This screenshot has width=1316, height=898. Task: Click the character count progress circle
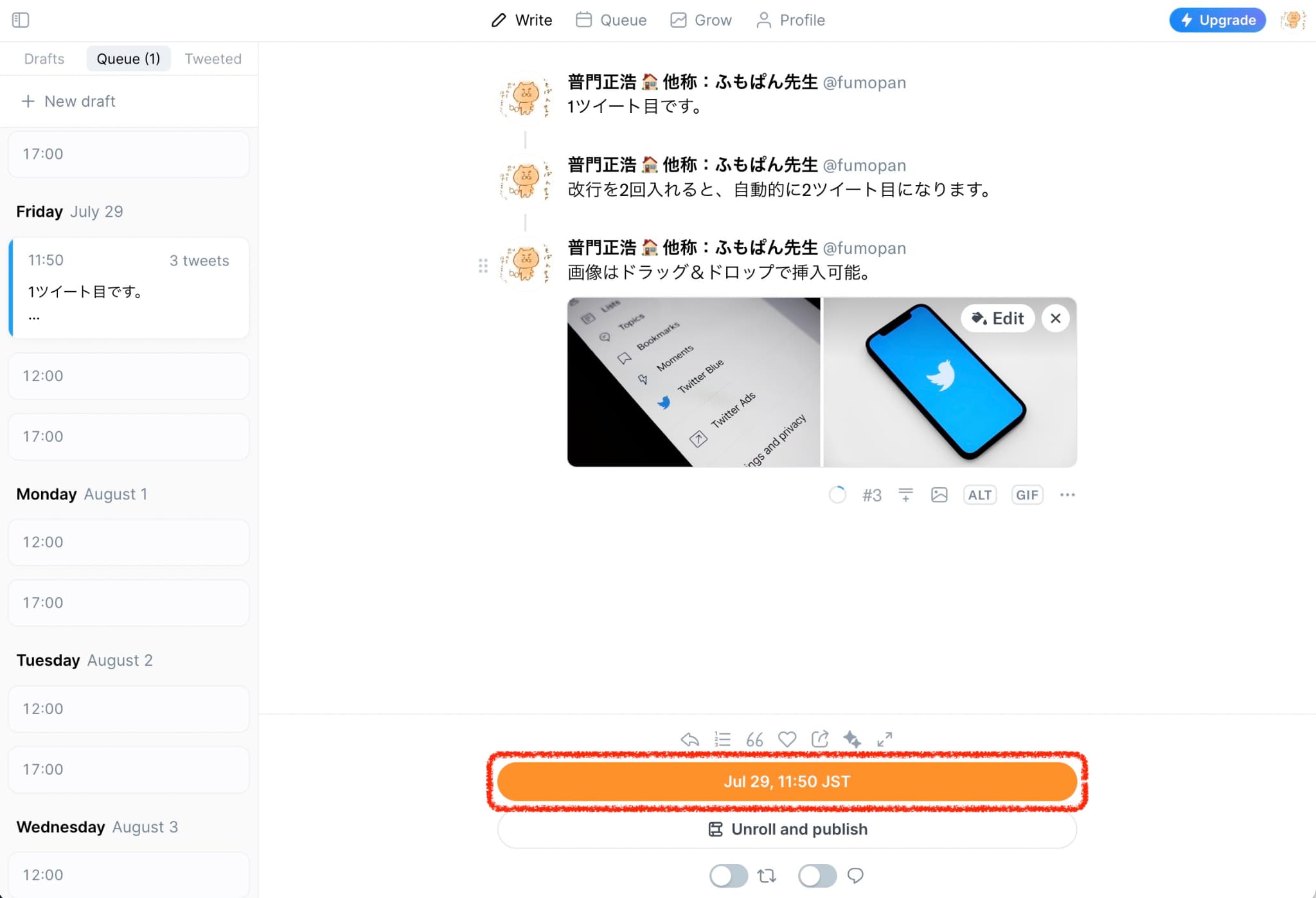point(837,494)
